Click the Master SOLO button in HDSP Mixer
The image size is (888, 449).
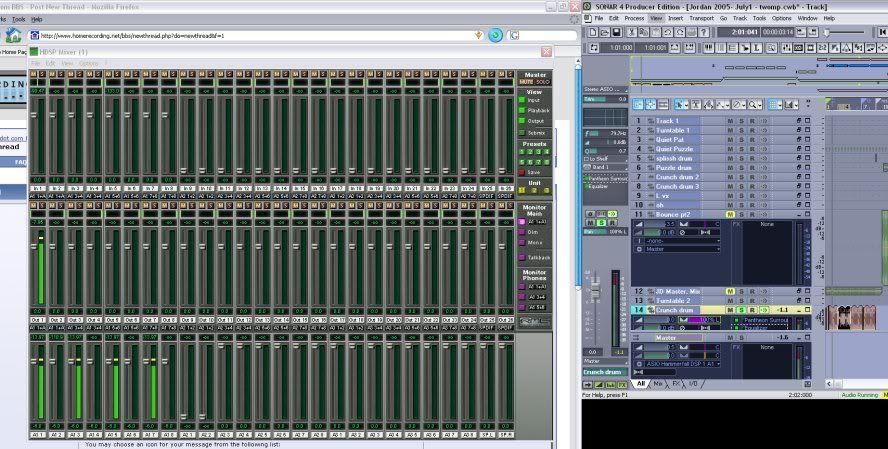point(543,82)
